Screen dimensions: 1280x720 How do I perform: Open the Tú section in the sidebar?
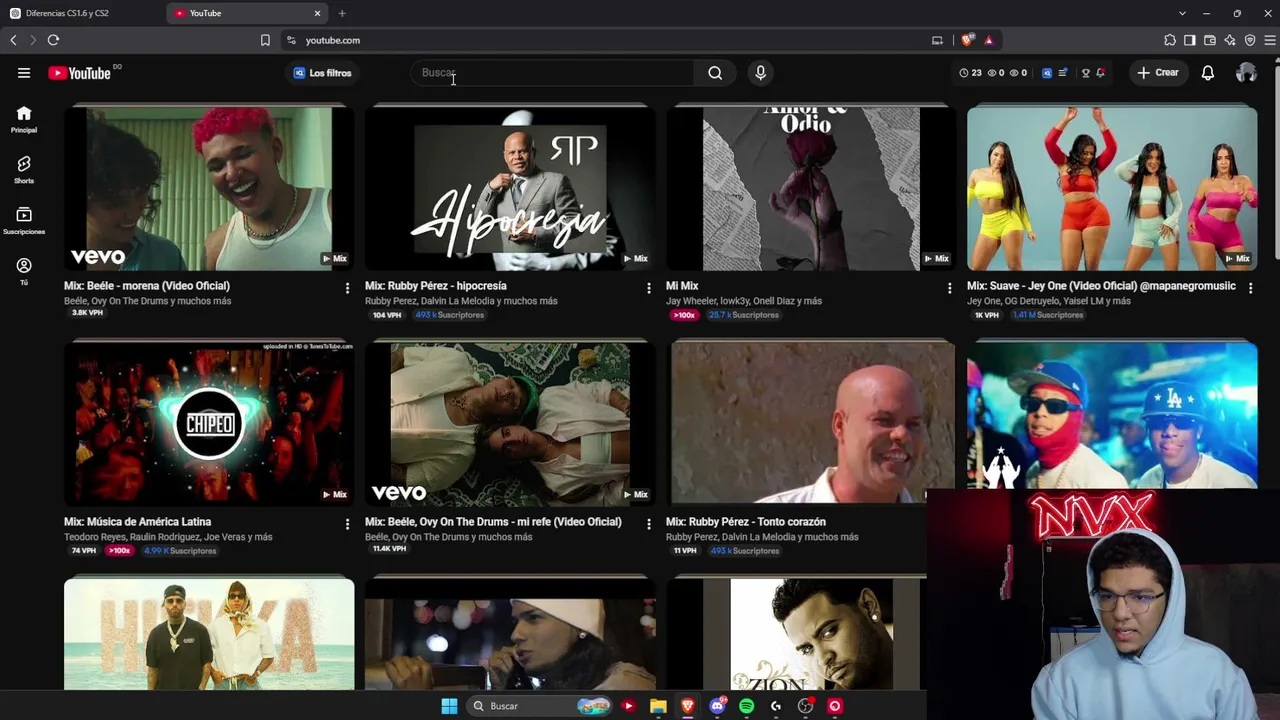point(24,271)
